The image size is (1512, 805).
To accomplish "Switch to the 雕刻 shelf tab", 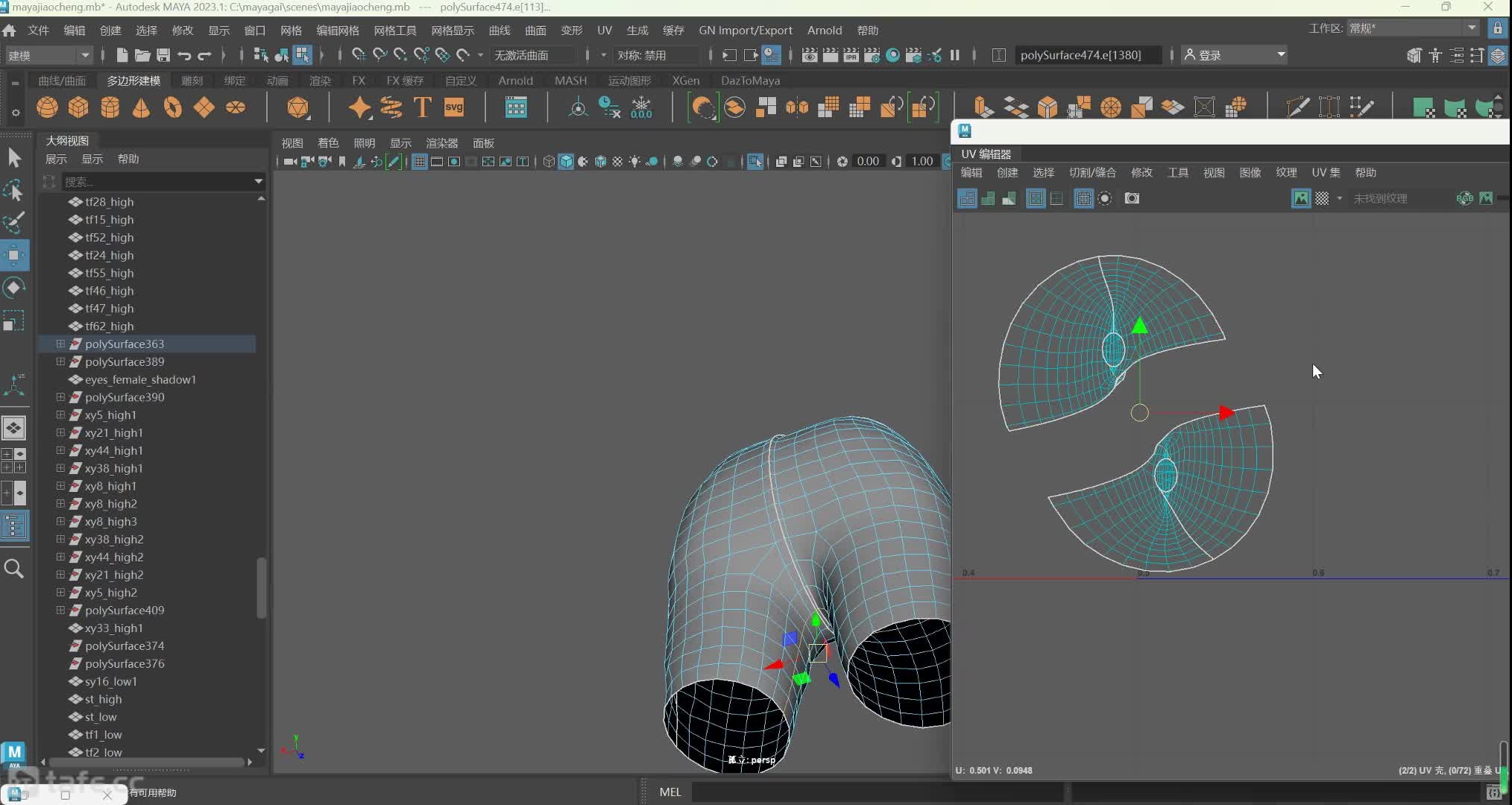I will (x=192, y=80).
